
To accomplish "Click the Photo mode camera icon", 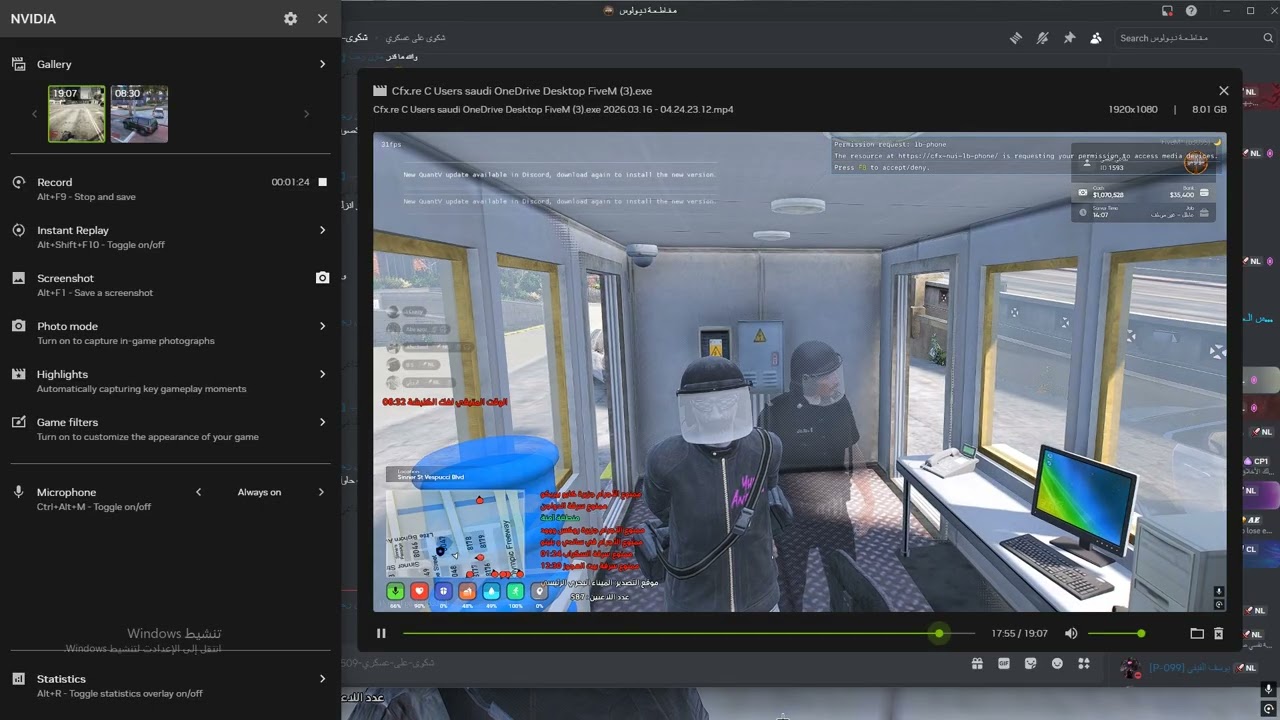I will pyautogui.click(x=18, y=326).
